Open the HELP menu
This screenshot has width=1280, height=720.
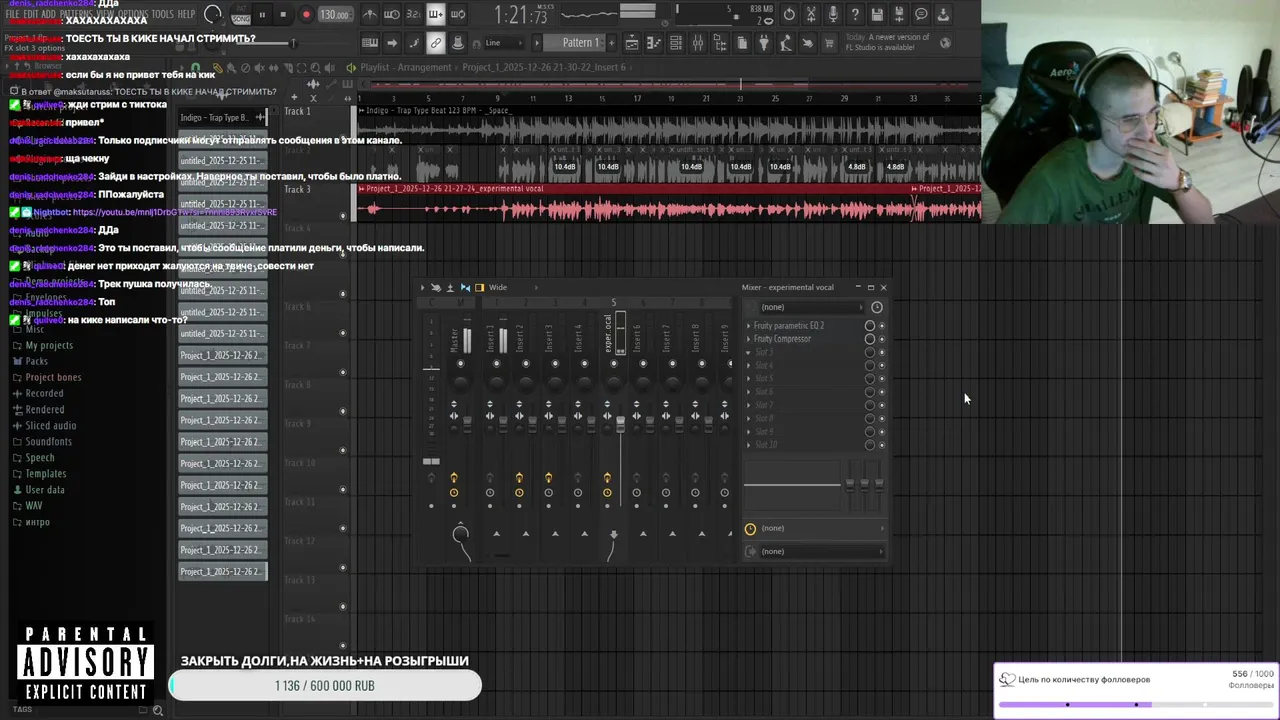[186, 14]
